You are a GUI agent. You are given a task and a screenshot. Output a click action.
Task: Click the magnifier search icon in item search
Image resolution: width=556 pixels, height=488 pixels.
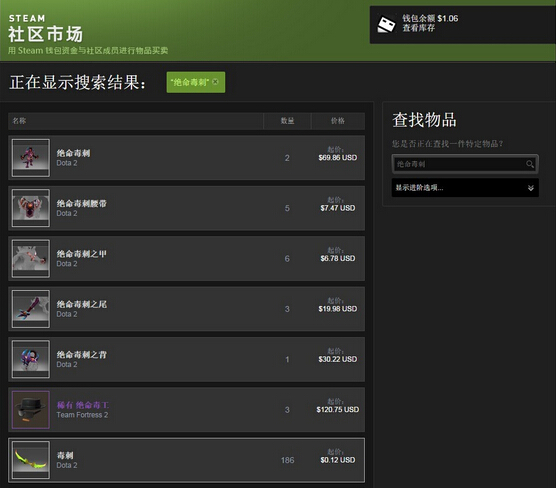[529, 164]
